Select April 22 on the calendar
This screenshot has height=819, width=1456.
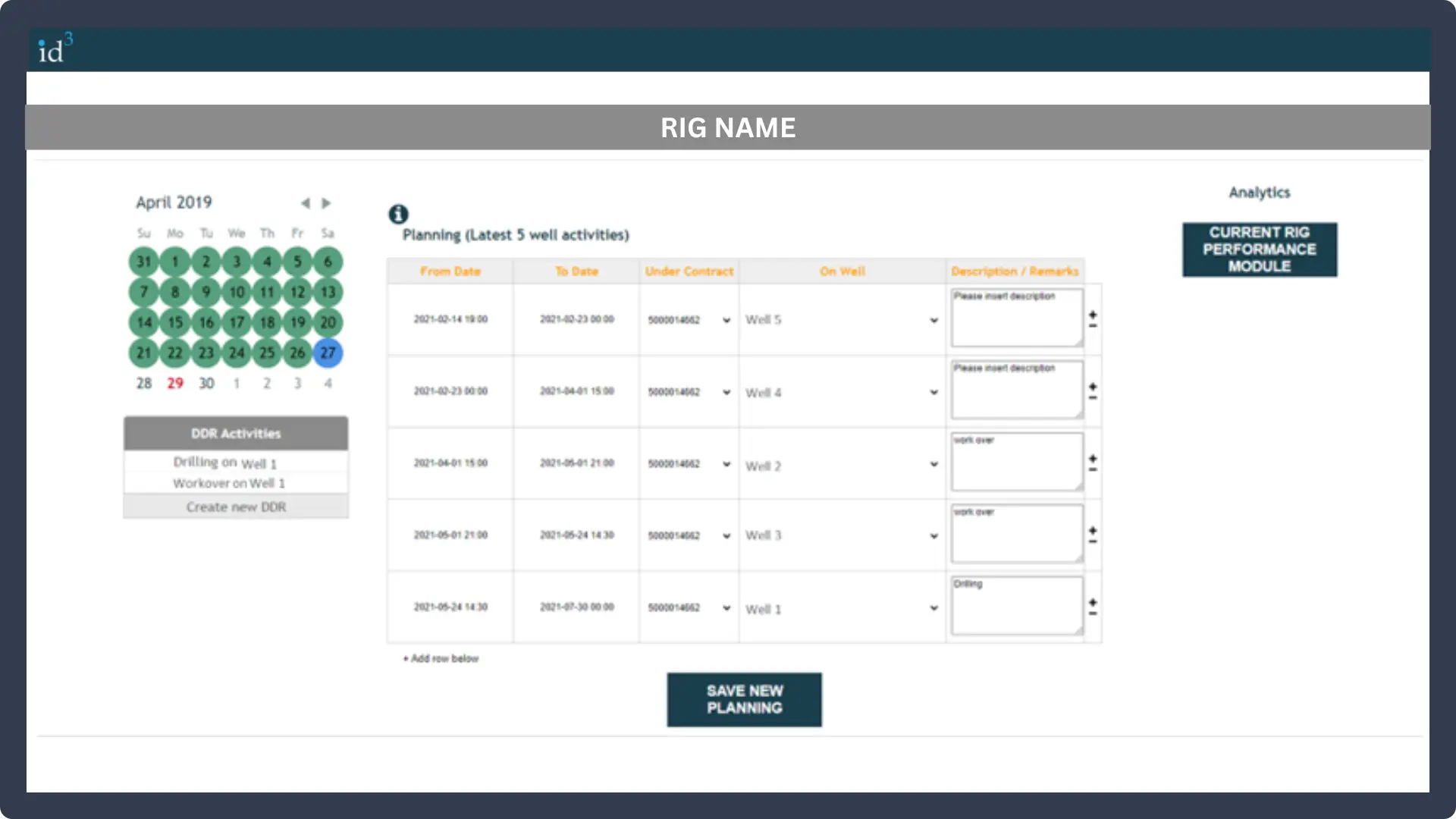point(175,353)
